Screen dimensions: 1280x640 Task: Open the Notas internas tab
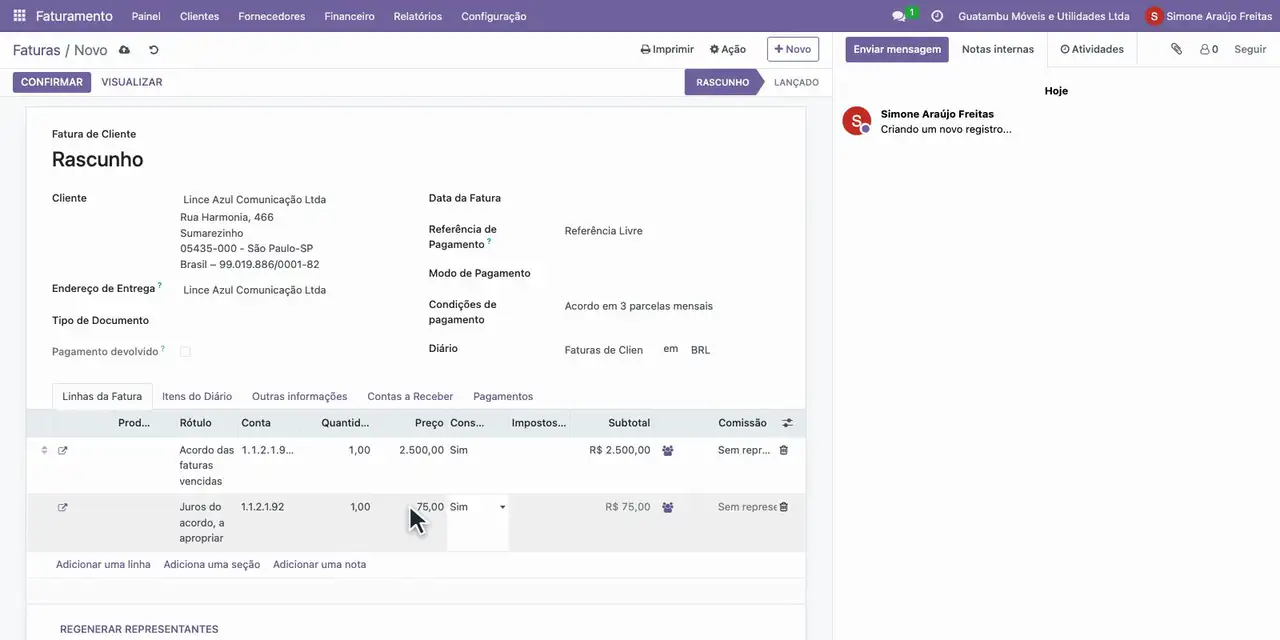click(998, 49)
